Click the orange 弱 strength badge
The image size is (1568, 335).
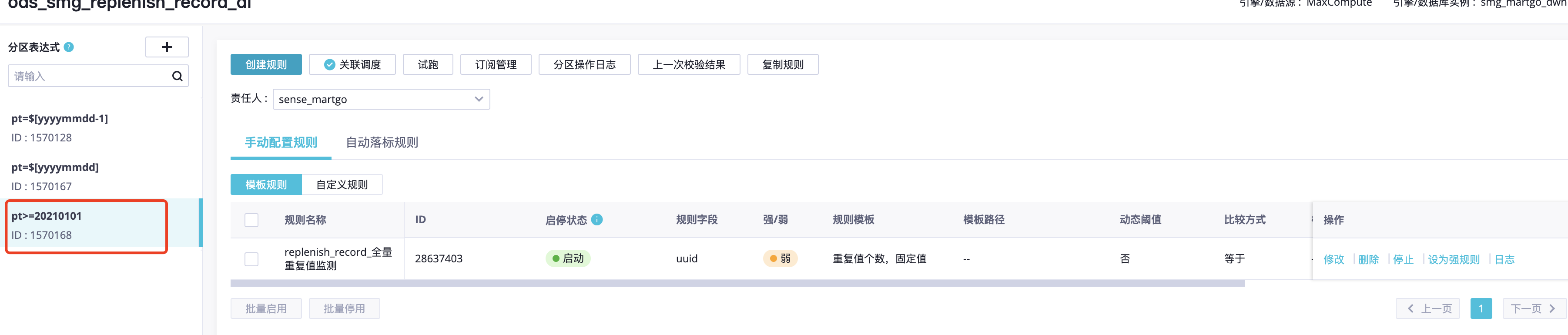pyautogui.click(x=780, y=258)
